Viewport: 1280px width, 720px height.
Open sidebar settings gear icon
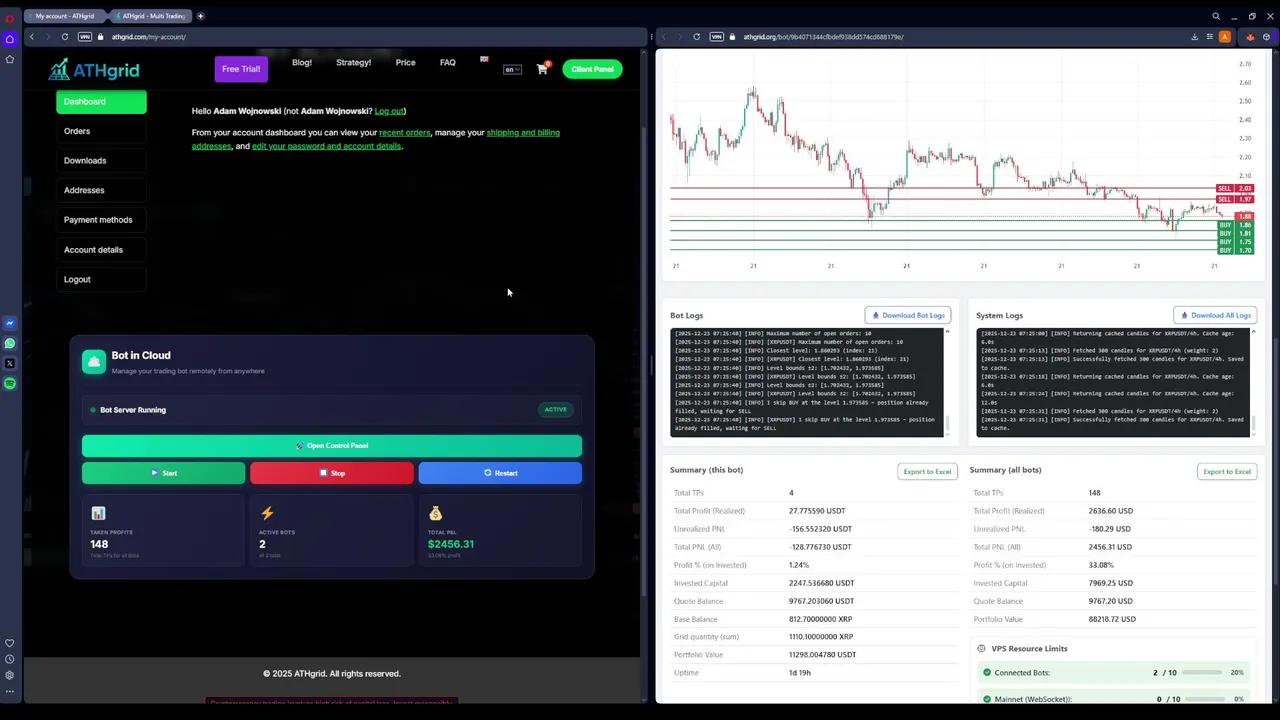[10, 675]
